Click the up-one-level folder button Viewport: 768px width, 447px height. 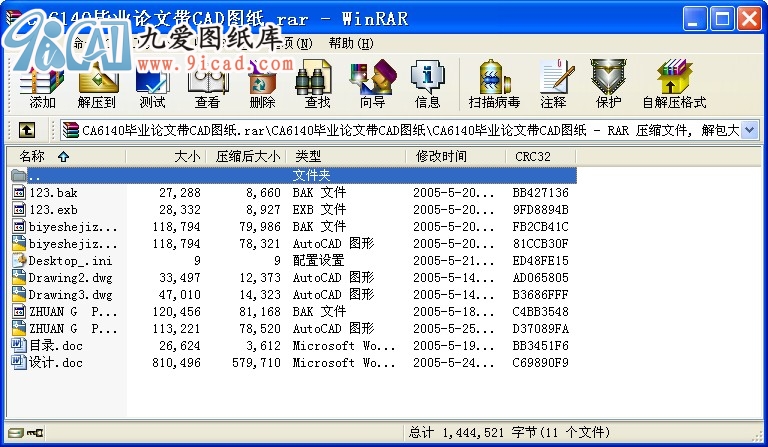click(x=27, y=130)
